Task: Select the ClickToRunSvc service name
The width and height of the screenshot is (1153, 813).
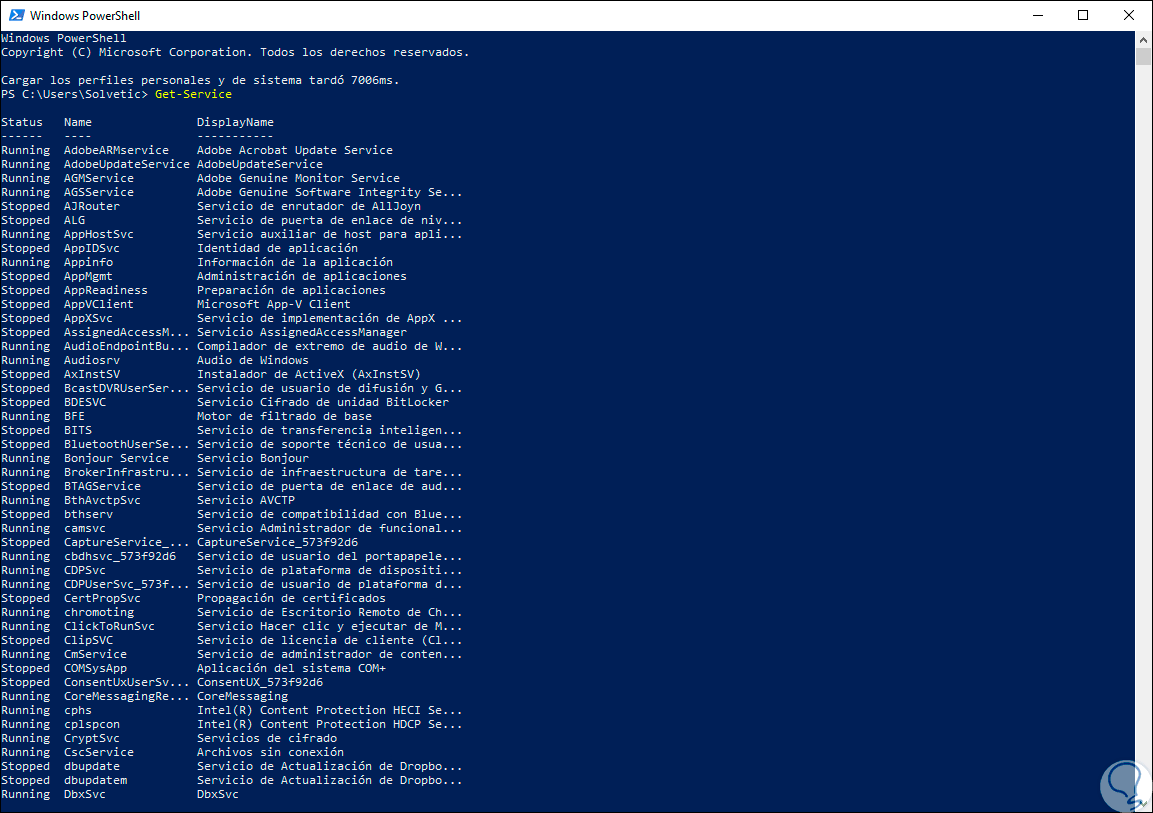Action: (x=110, y=626)
